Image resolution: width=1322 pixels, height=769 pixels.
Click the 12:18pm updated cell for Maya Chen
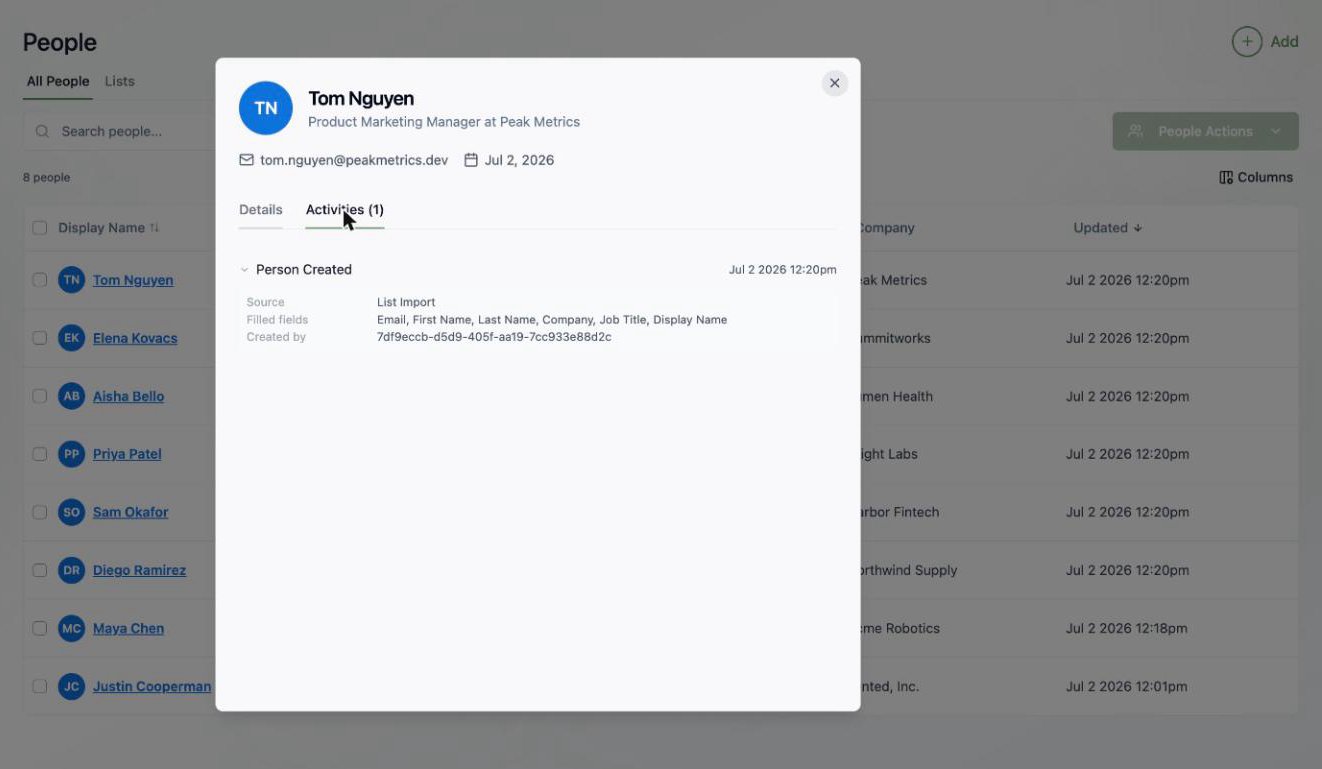pyautogui.click(x=1127, y=628)
